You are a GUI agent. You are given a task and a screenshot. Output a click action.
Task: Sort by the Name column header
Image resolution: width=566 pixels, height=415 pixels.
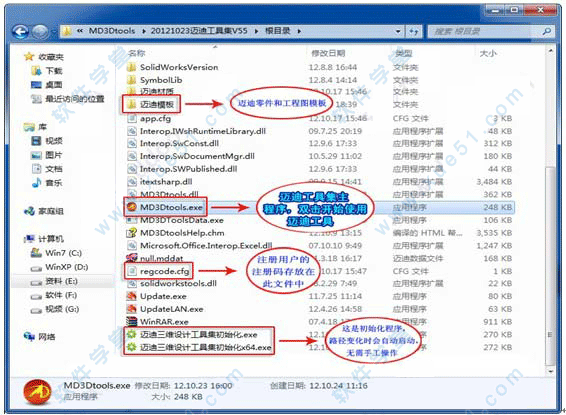[x=137, y=53]
